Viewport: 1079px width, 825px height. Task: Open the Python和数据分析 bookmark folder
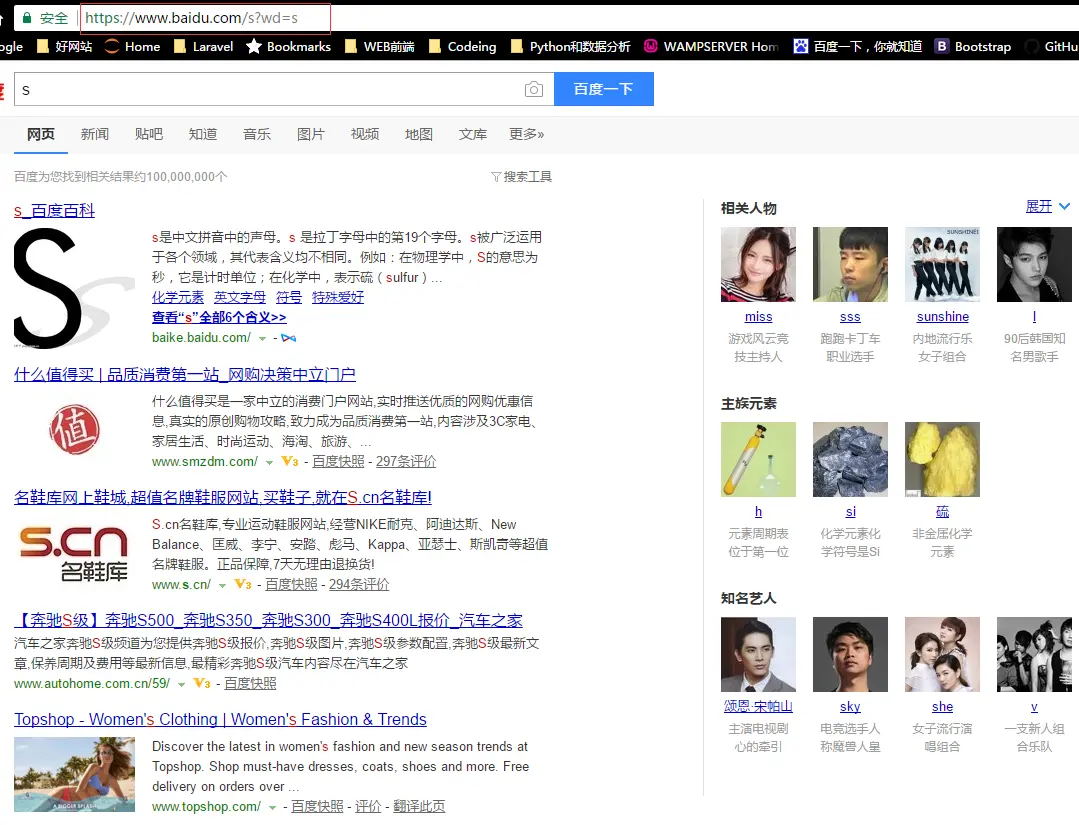570,46
